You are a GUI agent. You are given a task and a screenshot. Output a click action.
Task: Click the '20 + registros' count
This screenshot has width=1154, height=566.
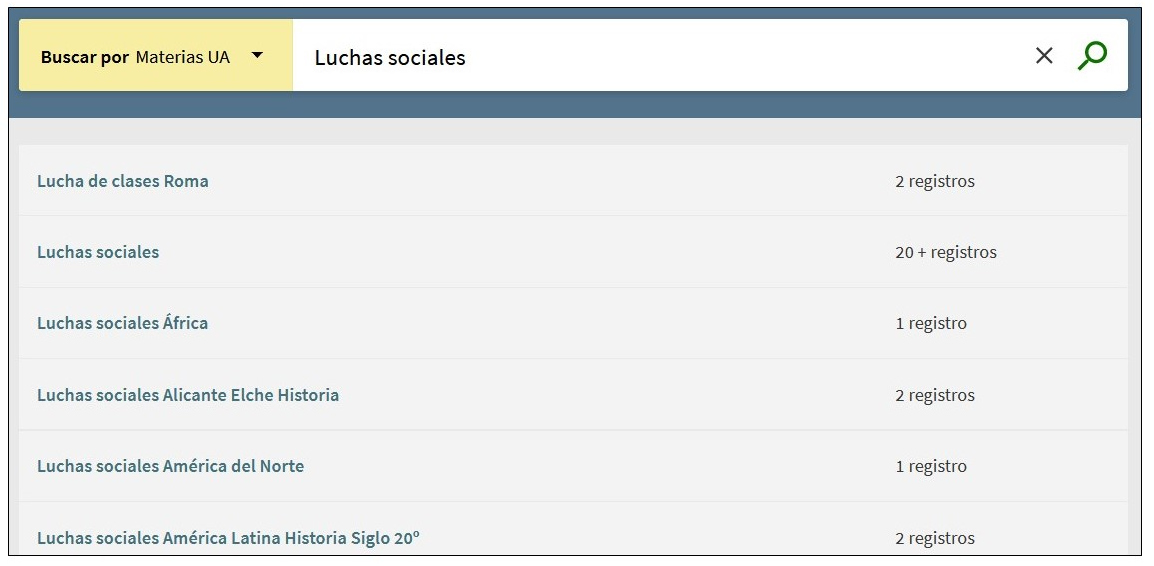pos(946,252)
